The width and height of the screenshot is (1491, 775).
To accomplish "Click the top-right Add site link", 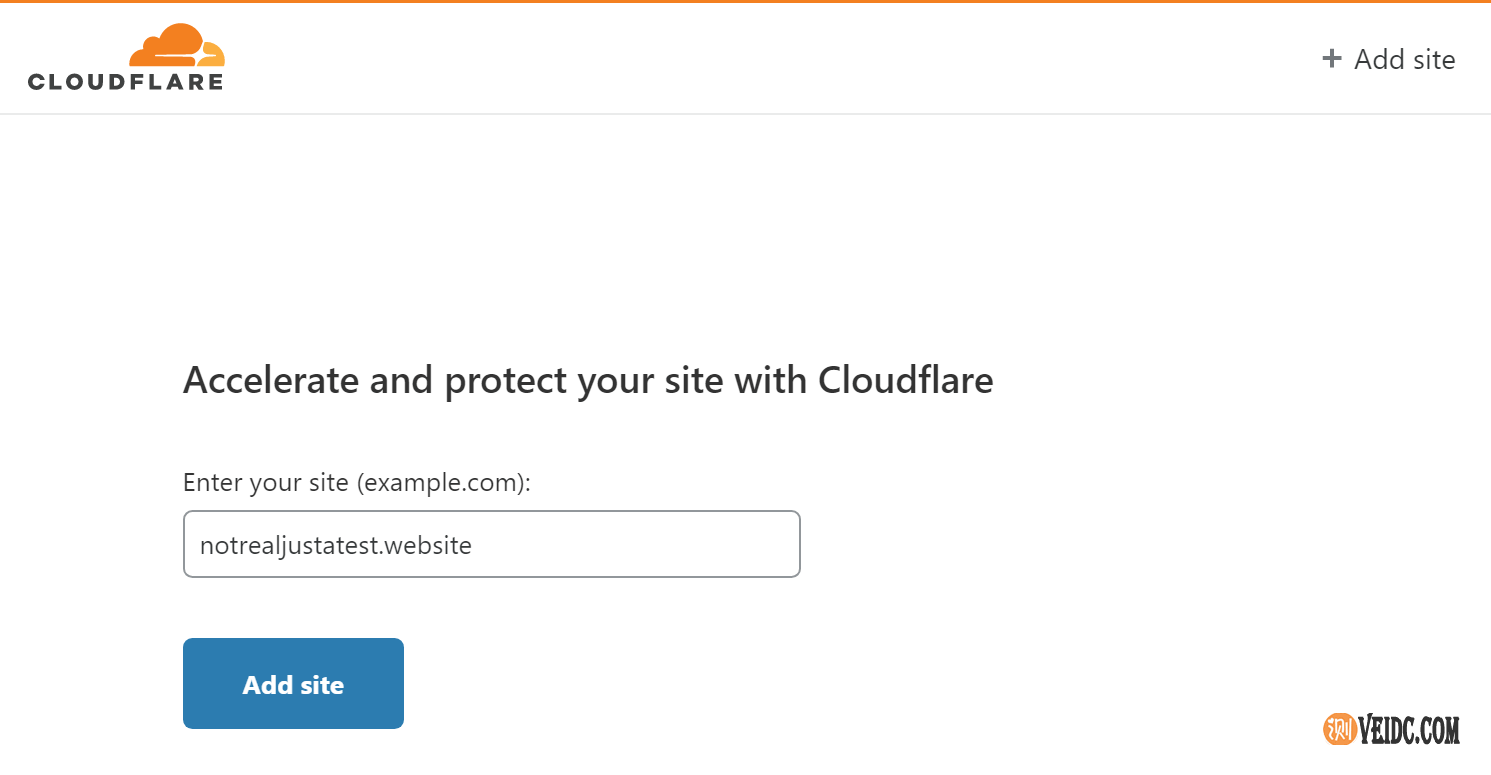I will pyautogui.click(x=1404, y=60).
